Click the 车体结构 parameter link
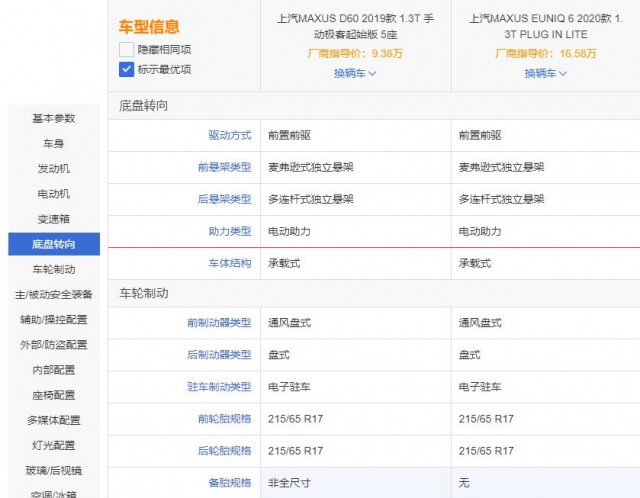This screenshot has width=640, height=498. [230, 263]
